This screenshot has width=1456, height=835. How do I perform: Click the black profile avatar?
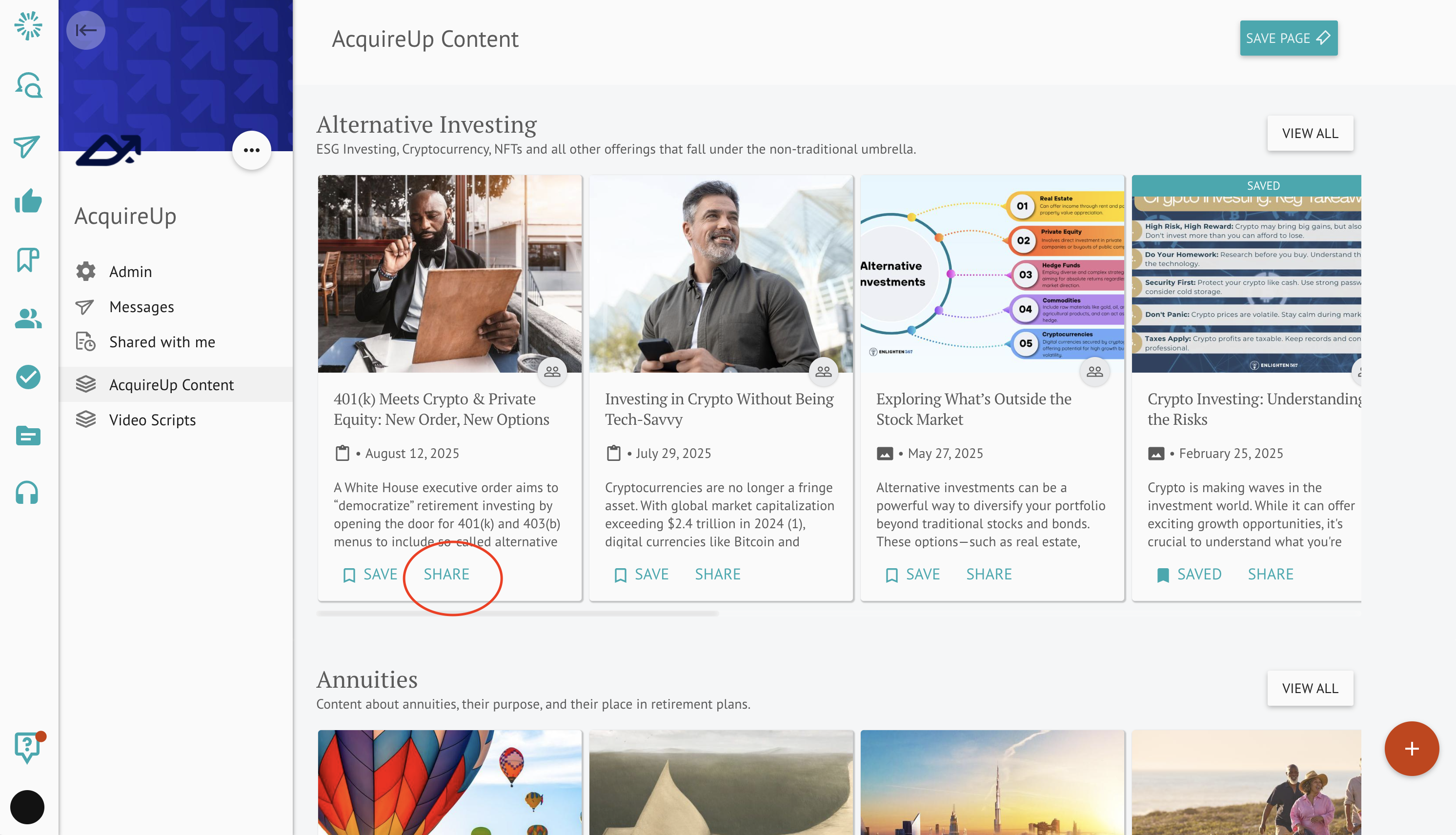(x=27, y=807)
